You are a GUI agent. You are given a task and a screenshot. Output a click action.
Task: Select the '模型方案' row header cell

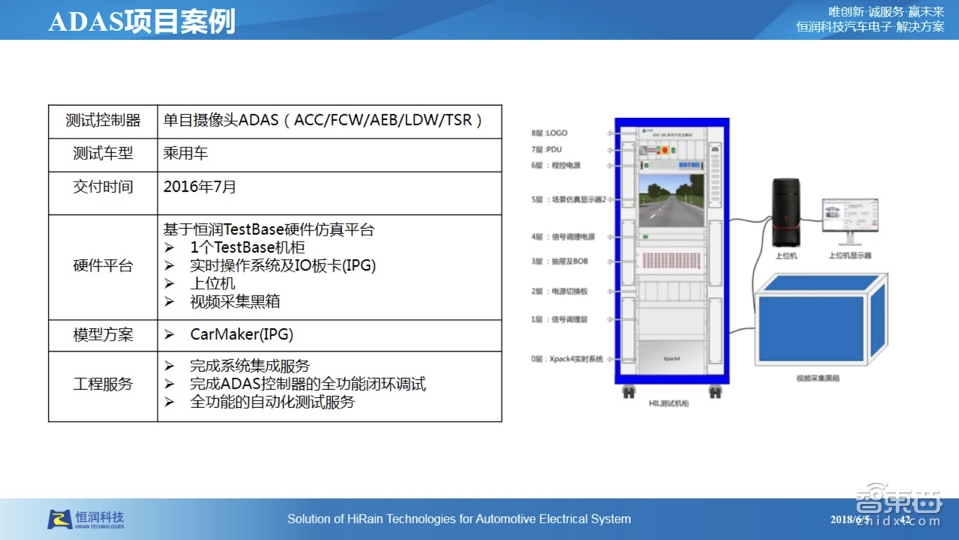tap(103, 335)
